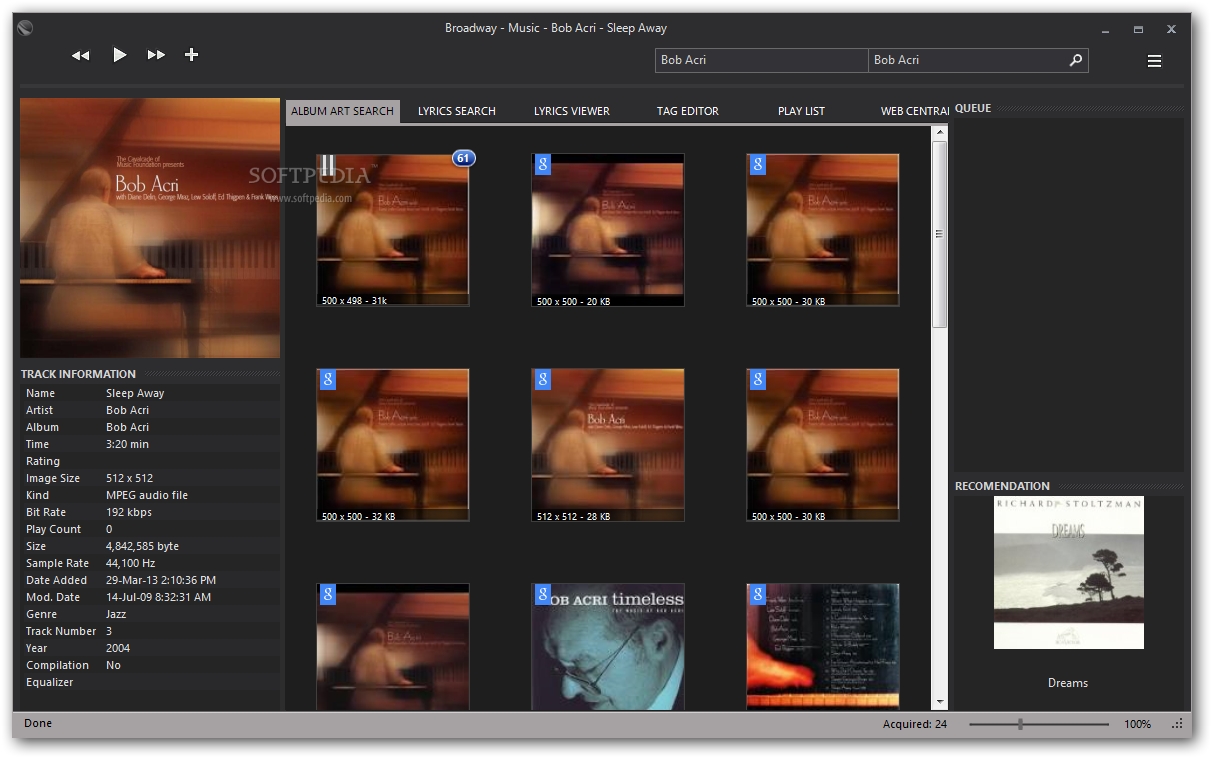Viewport: 1212px width, 758px height.
Task: Open the Play List tab
Action: [x=802, y=111]
